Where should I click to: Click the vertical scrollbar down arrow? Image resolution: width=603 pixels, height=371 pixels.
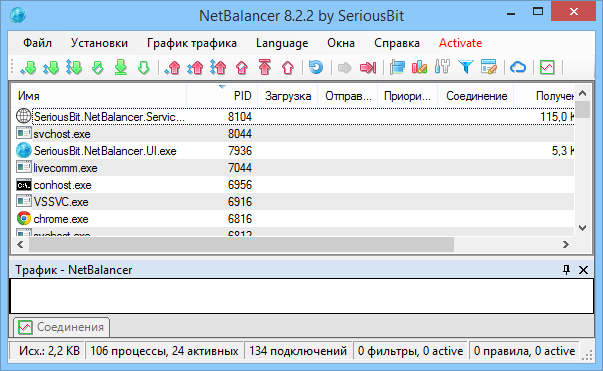[583, 228]
